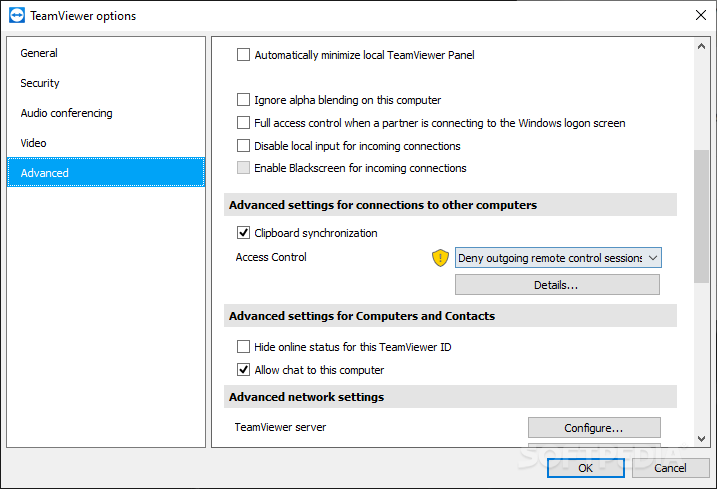717x489 pixels.
Task: Tick Disable local input for incoming connections
Action: coord(243,145)
